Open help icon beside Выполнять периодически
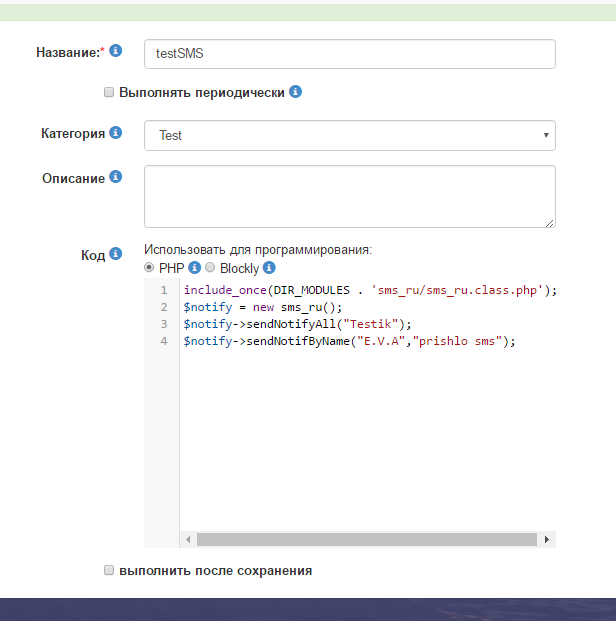The width and height of the screenshot is (616, 621). tap(296, 92)
